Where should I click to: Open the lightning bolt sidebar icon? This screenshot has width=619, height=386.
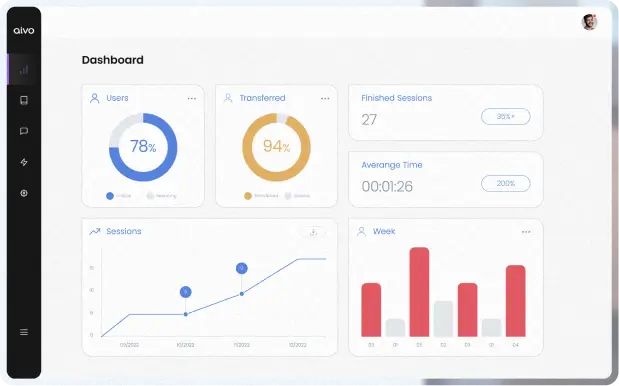24,162
